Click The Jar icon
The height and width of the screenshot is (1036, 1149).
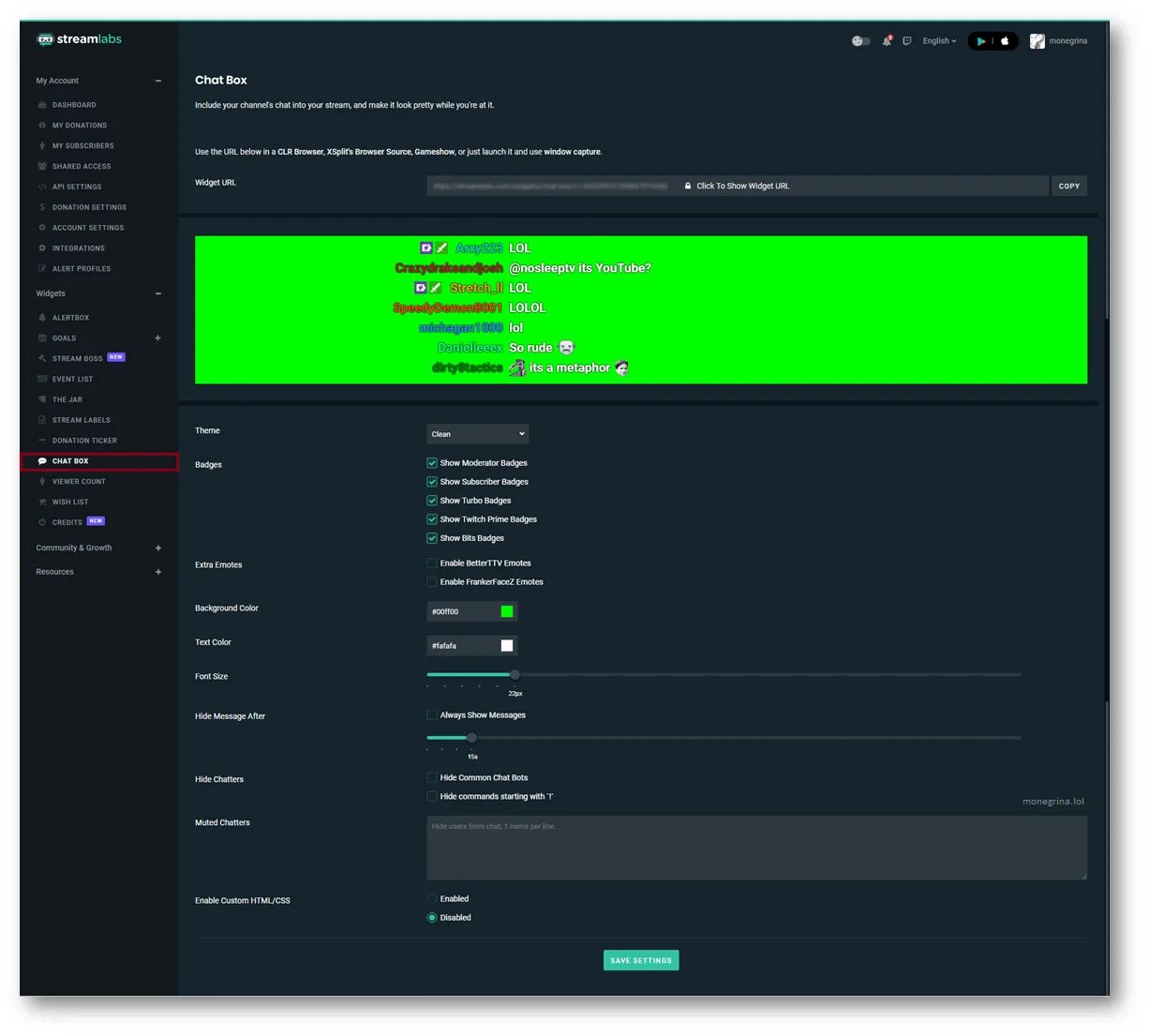coord(42,399)
